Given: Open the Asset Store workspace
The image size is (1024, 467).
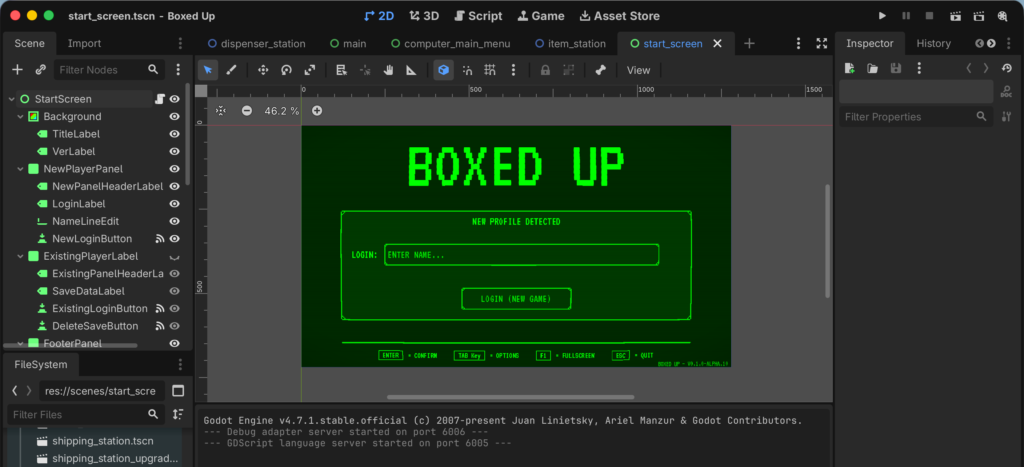Looking at the screenshot, I should (620, 16).
